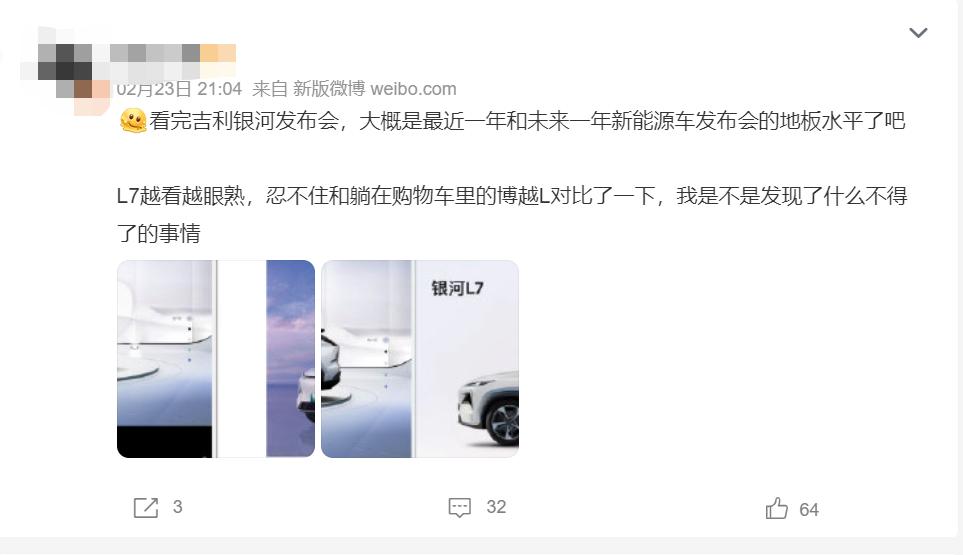Screen dimensions: 963x555
Task: Click the smiley emoji in post text
Action: coord(133,120)
